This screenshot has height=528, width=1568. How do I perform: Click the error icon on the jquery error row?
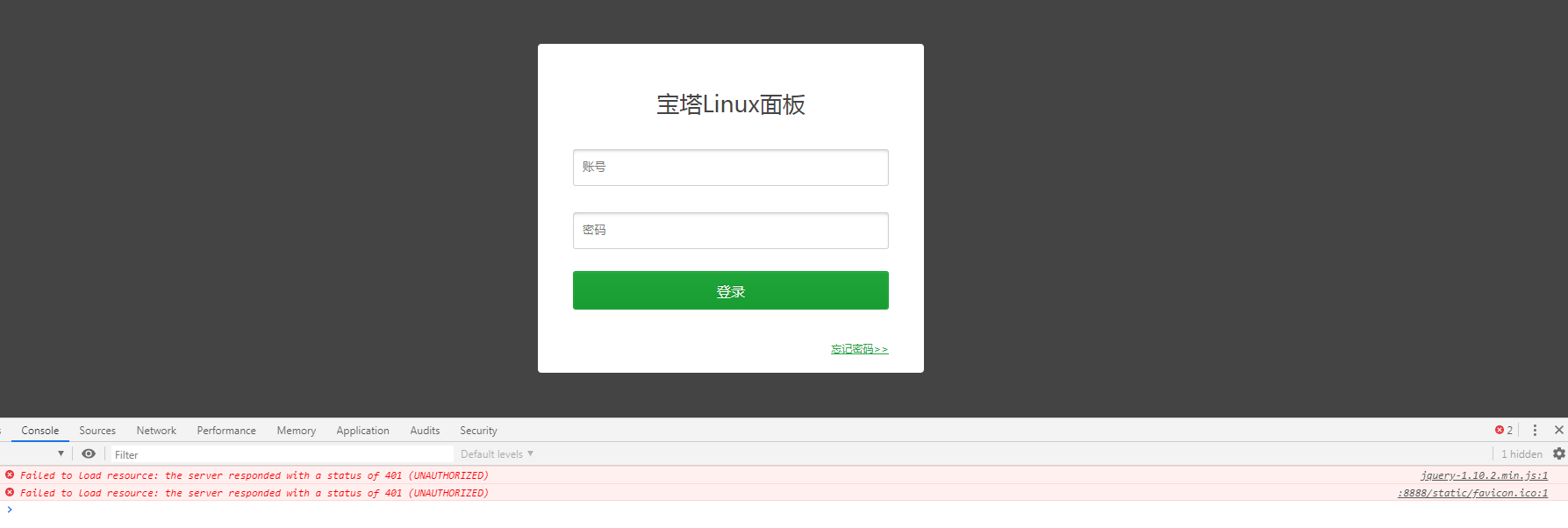click(10, 474)
